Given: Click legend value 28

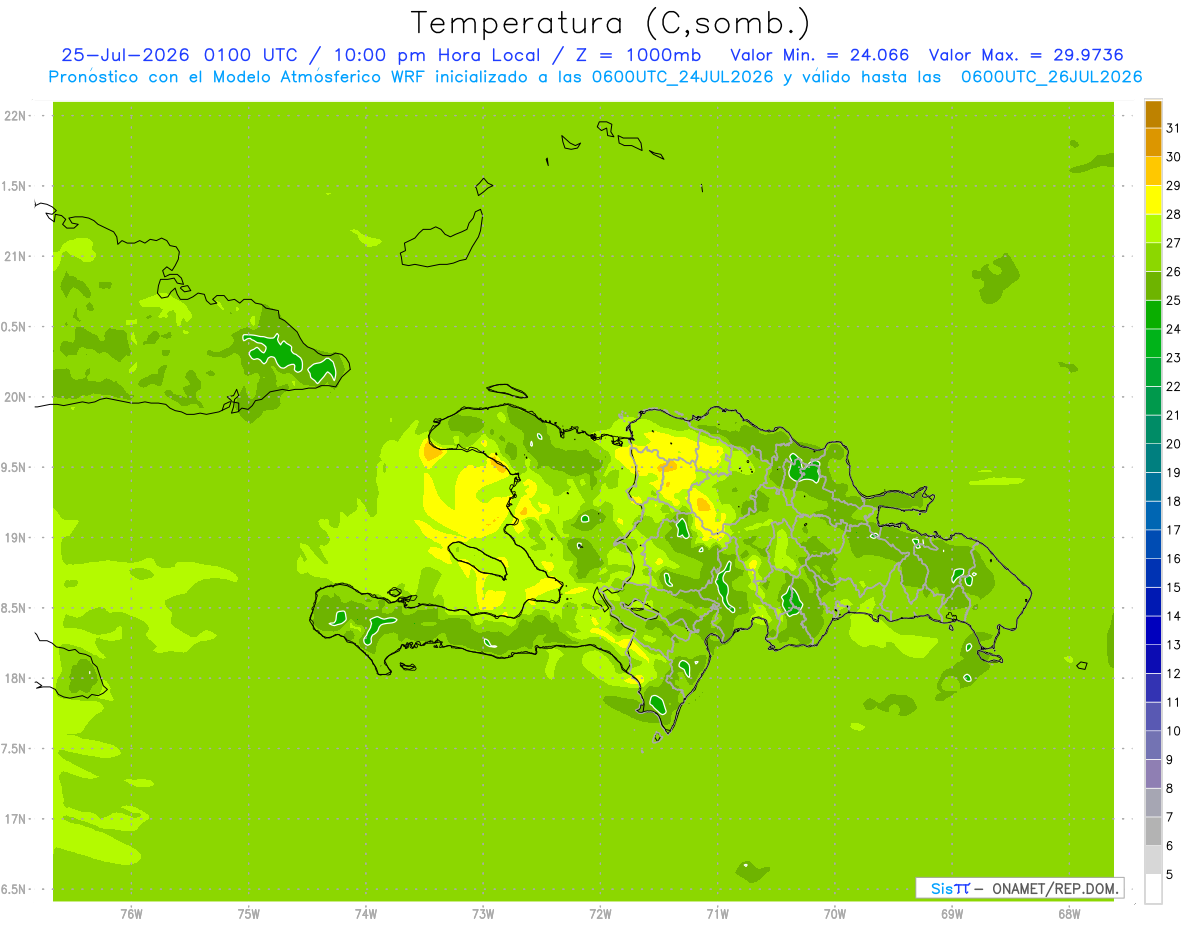Looking at the screenshot, I should pyautogui.click(x=1174, y=214).
